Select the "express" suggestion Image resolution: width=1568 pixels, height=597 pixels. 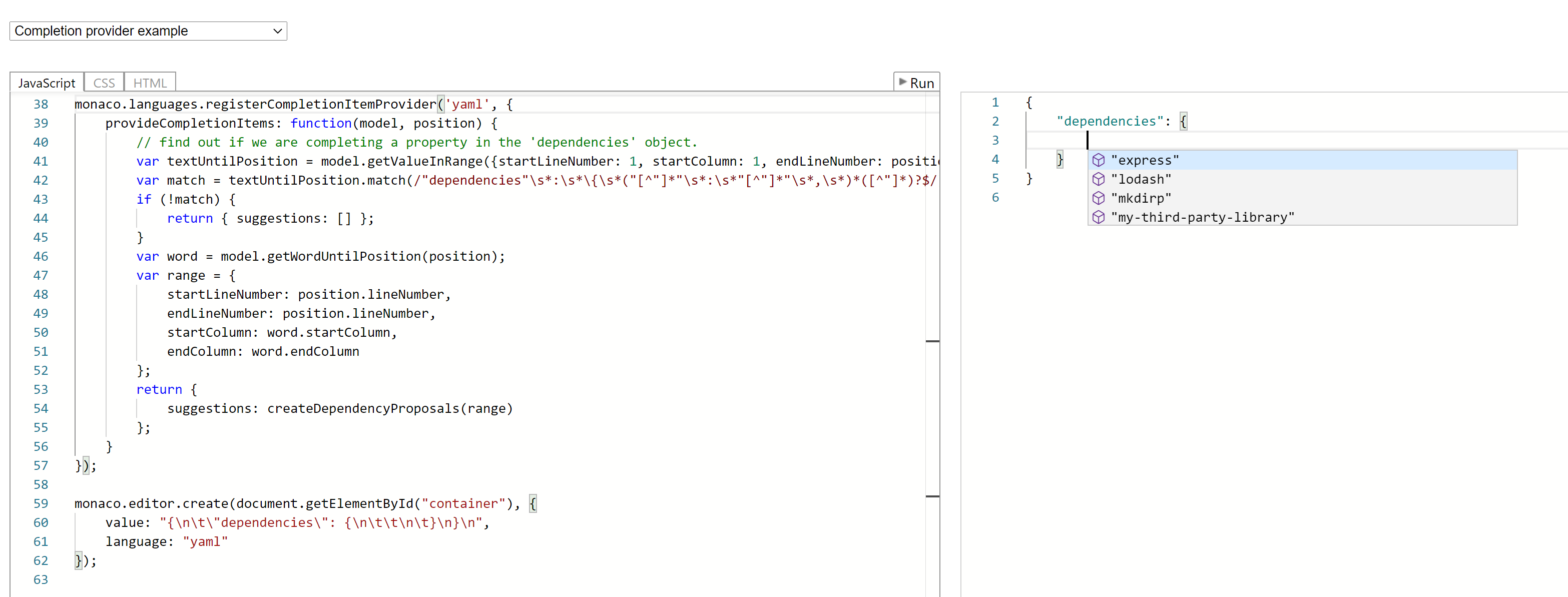(x=1302, y=160)
